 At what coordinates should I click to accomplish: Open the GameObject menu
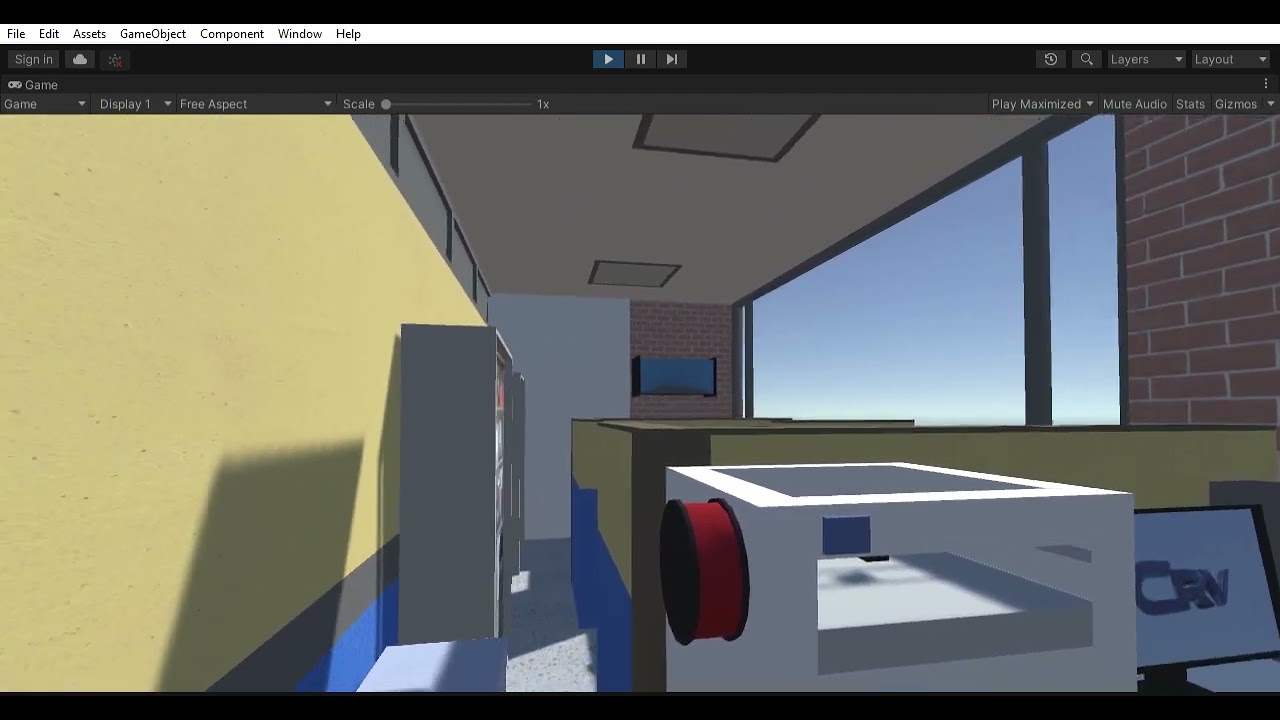(x=153, y=34)
